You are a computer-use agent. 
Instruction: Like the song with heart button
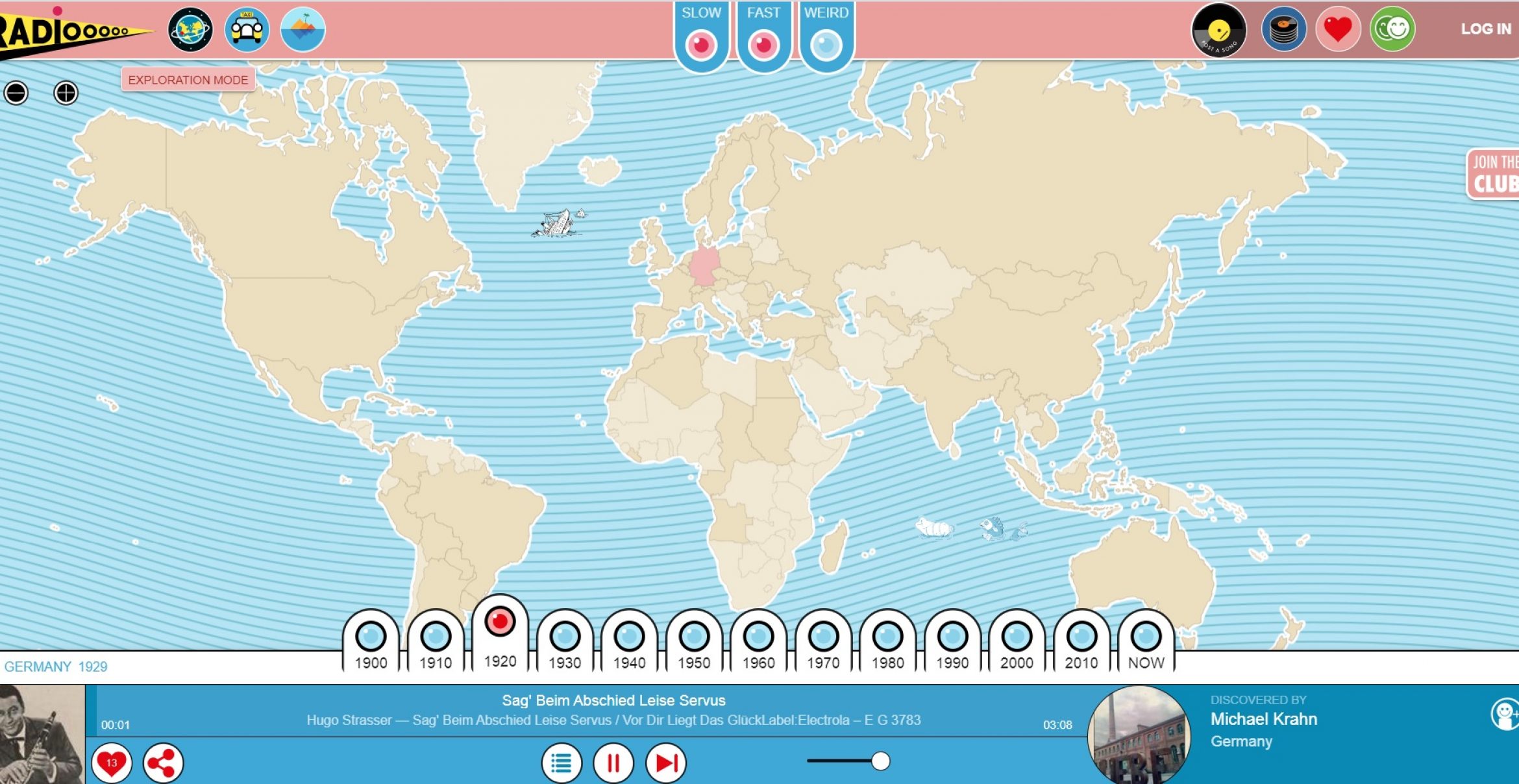pyautogui.click(x=112, y=762)
